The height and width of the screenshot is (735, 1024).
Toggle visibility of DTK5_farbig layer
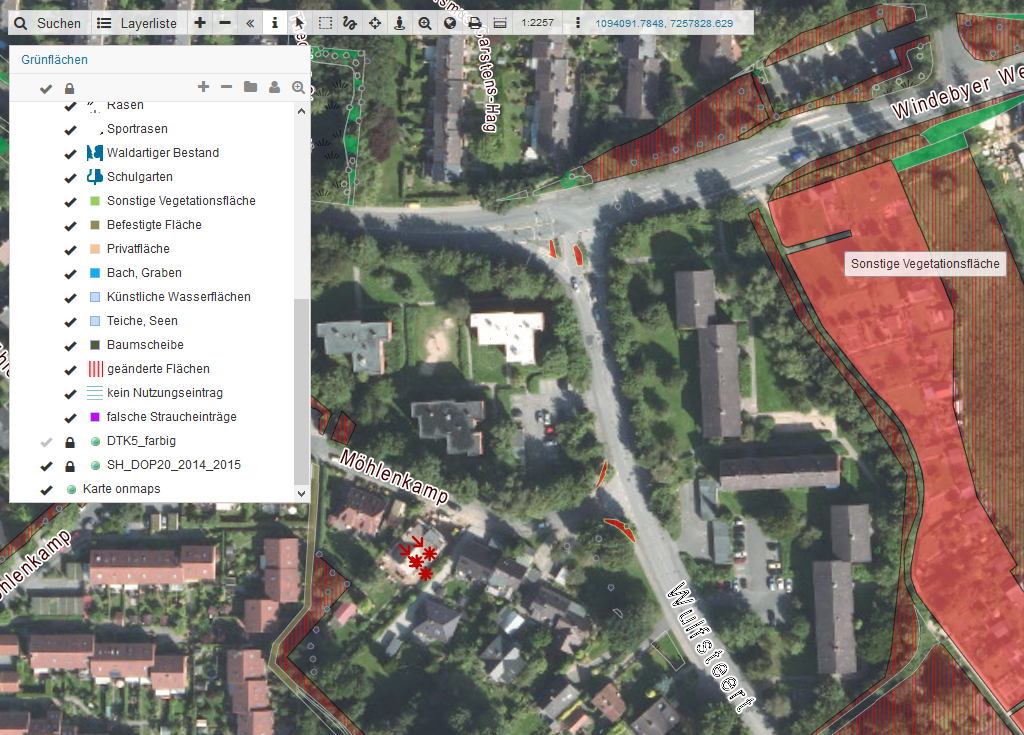pyautogui.click(x=45, y=441)
